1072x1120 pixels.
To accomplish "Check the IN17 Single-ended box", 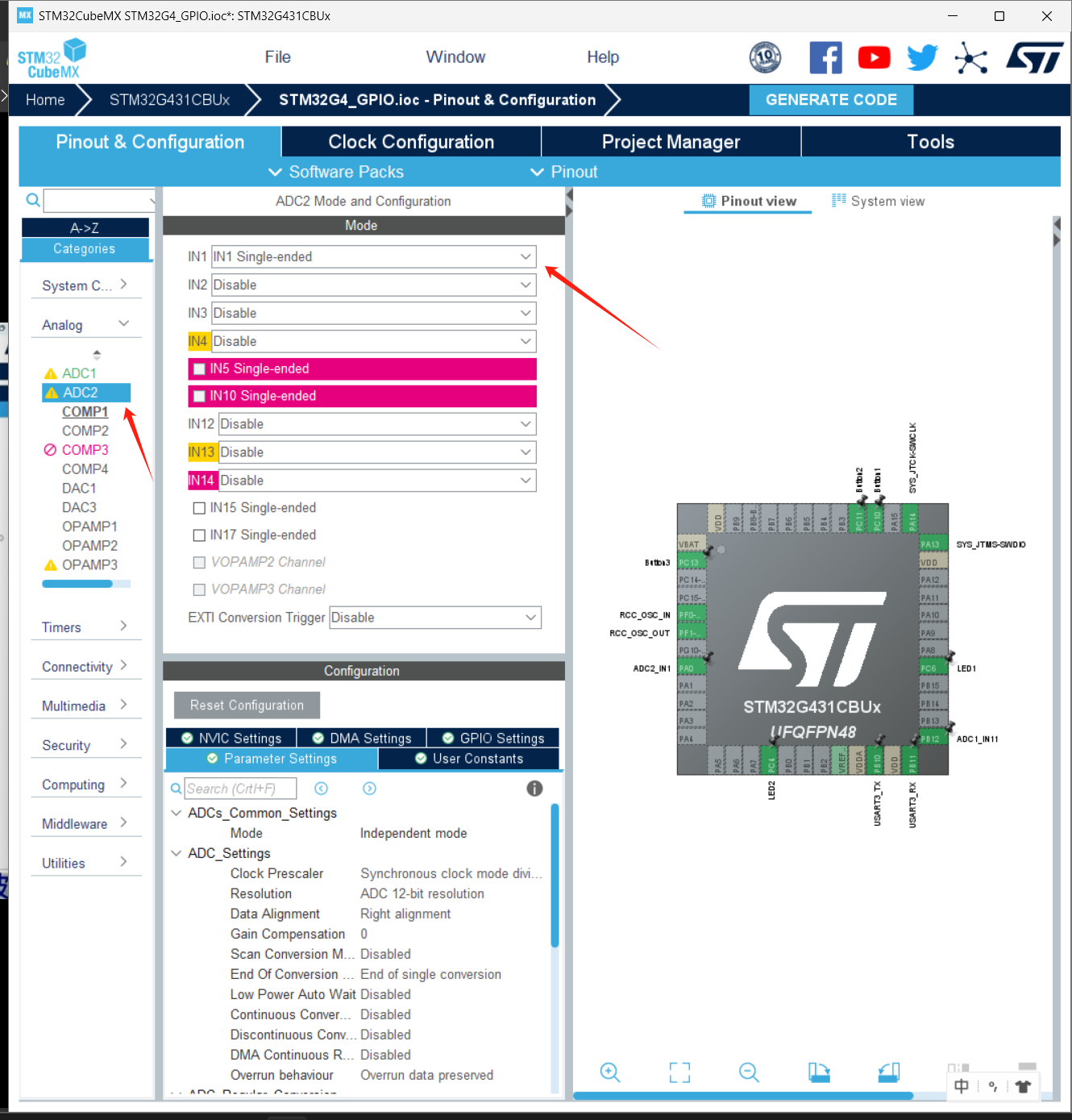I will (199, 535).
